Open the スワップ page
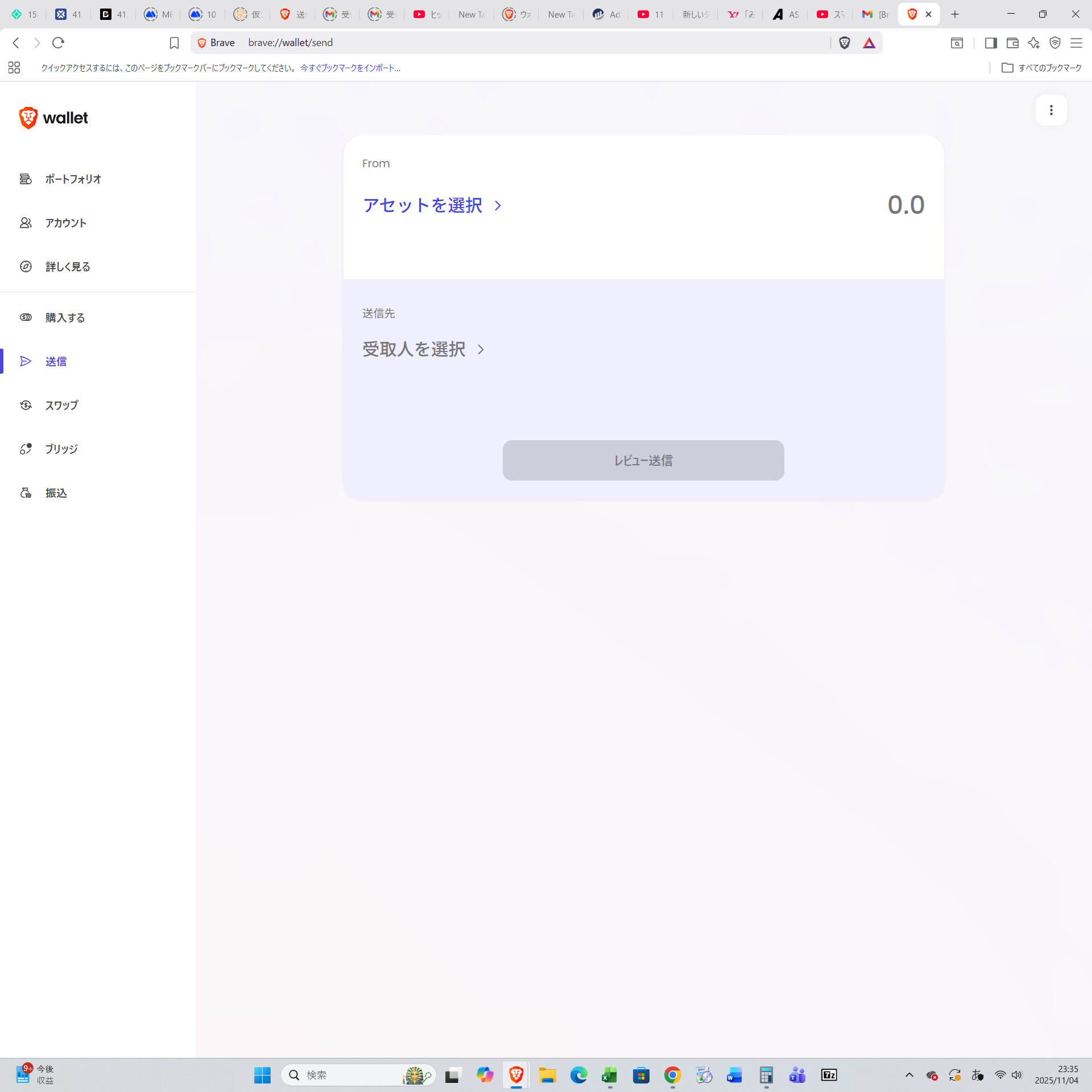Screen dimensions: 1092x1092 (61, 406)
